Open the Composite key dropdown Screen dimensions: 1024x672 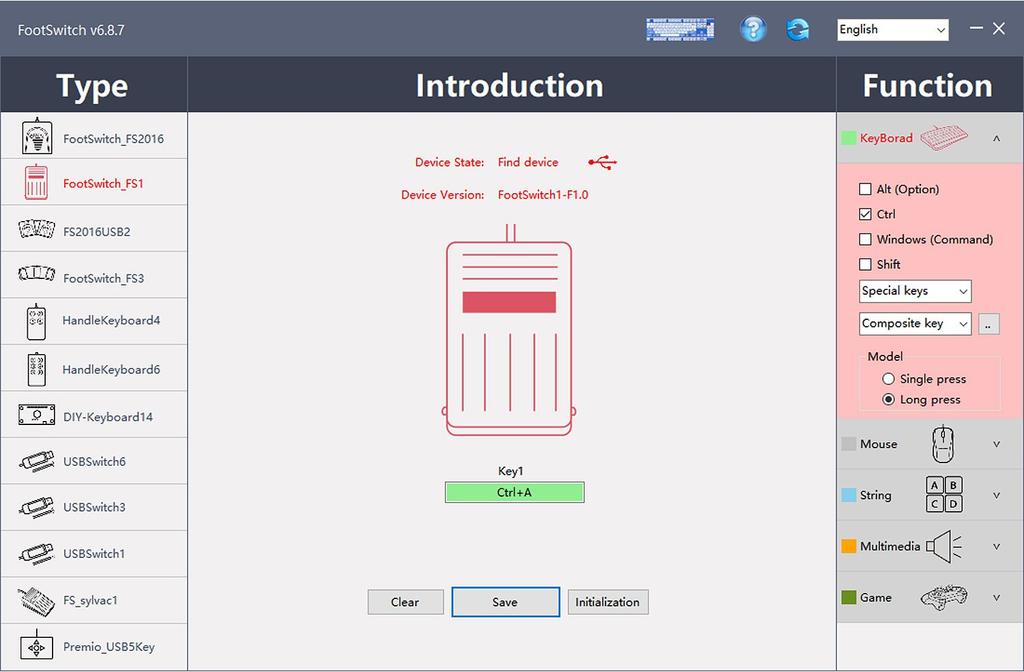[915, 323]
